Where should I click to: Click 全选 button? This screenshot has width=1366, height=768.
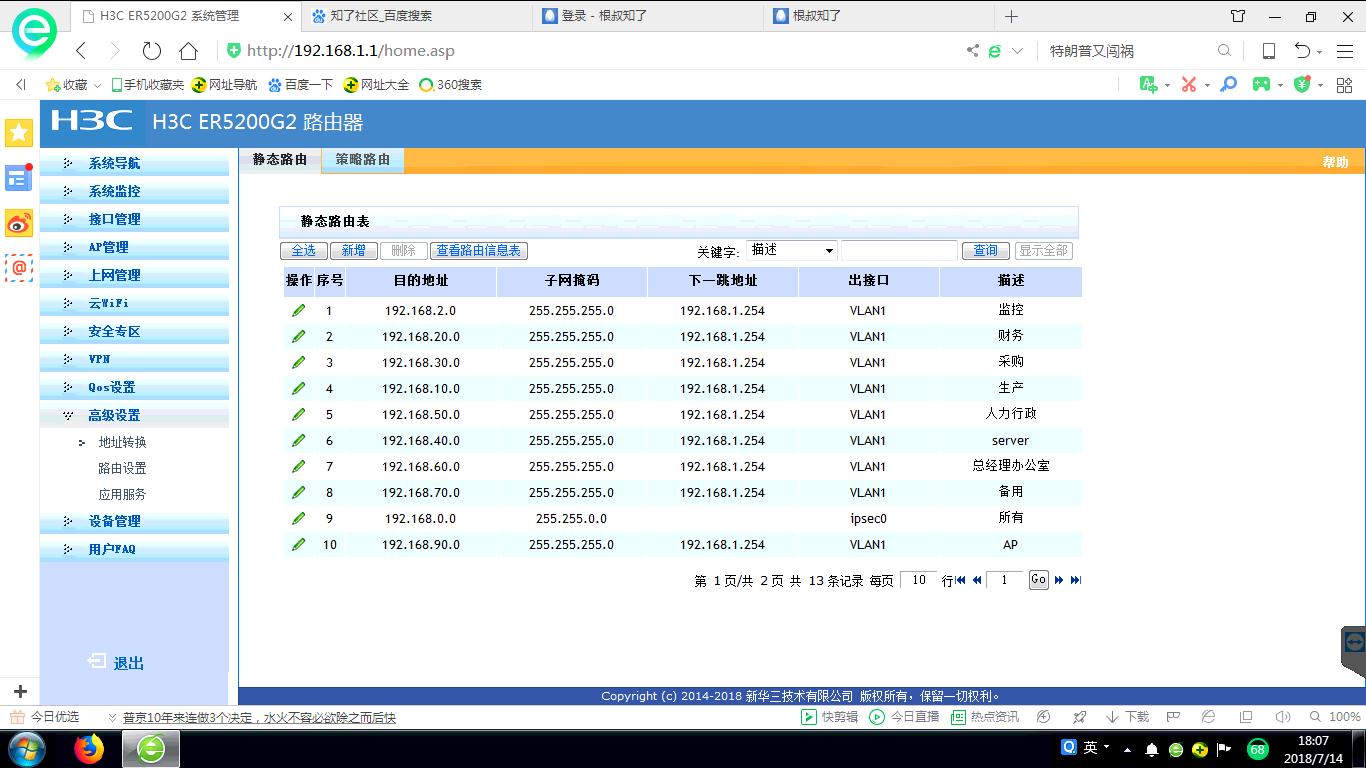[303, 251]
